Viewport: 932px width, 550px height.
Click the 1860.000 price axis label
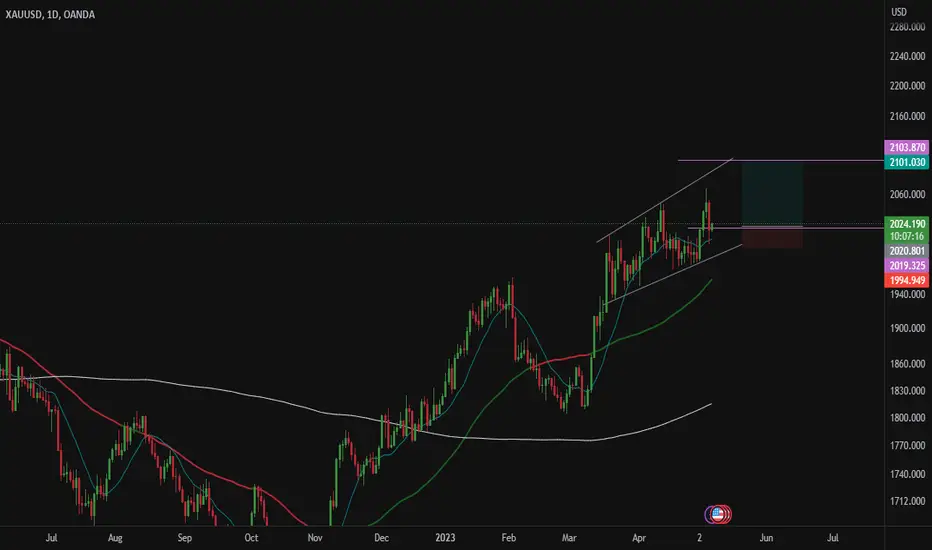click(907, 363)
